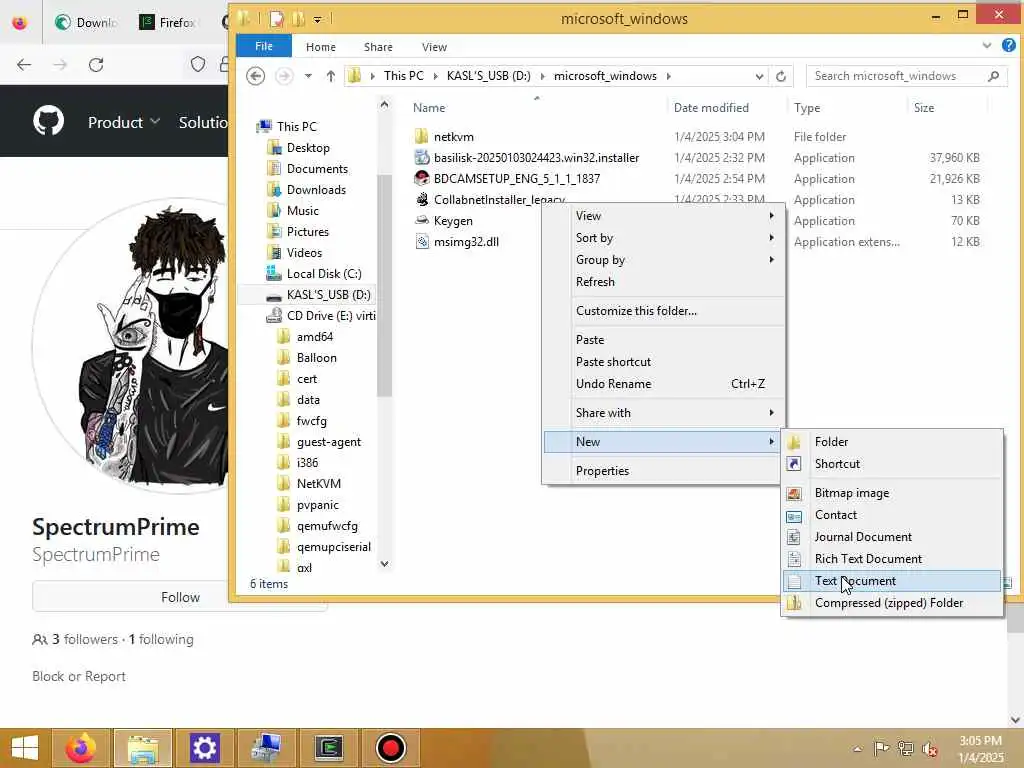The width and height of the screenshot is (1024, 768).
Task: Select the BDCAMSETUP_ENG_5_1_1_1837 file icon
Action: tap(422, 178)
